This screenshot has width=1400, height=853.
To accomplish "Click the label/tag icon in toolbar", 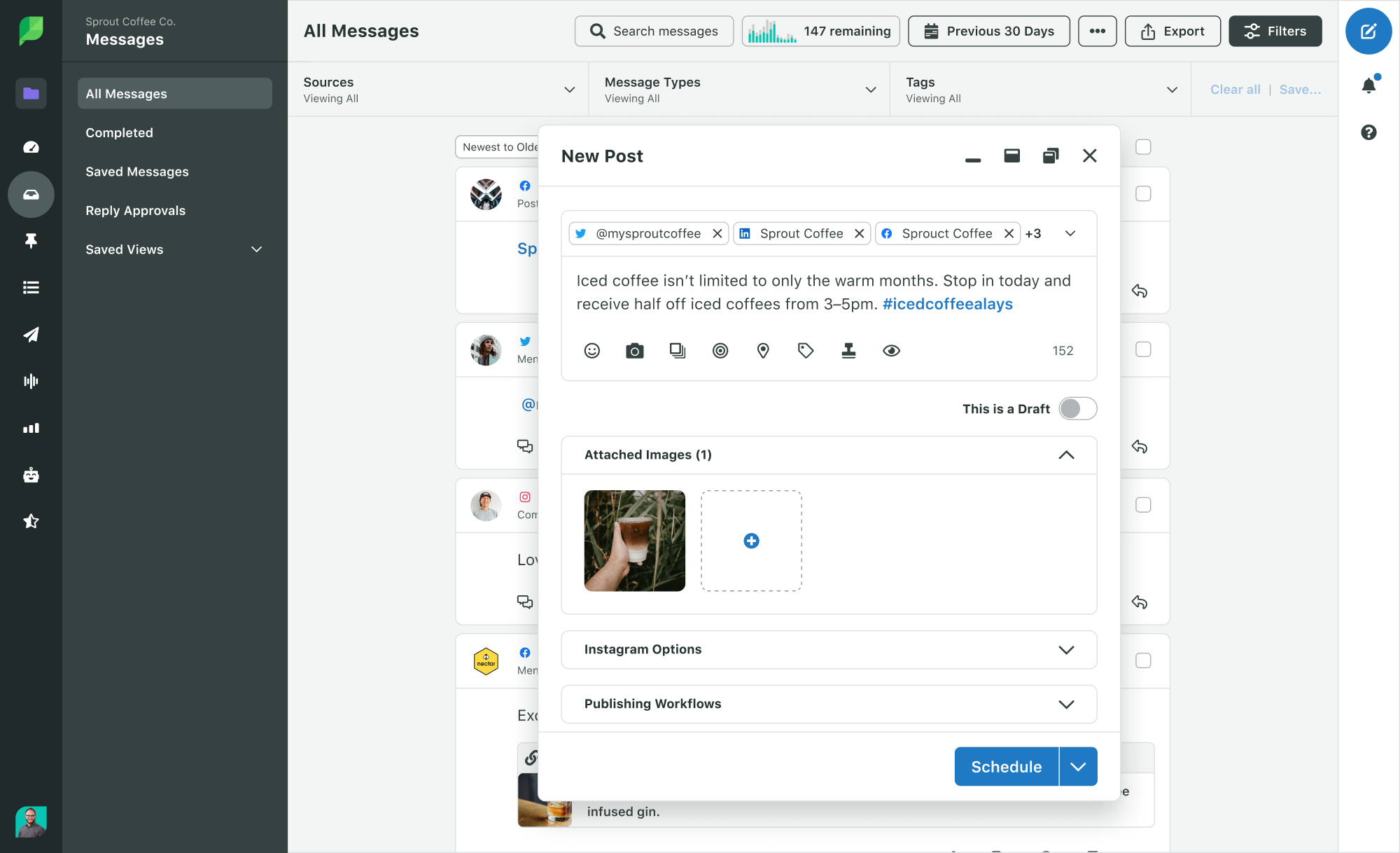I will 806,350.
